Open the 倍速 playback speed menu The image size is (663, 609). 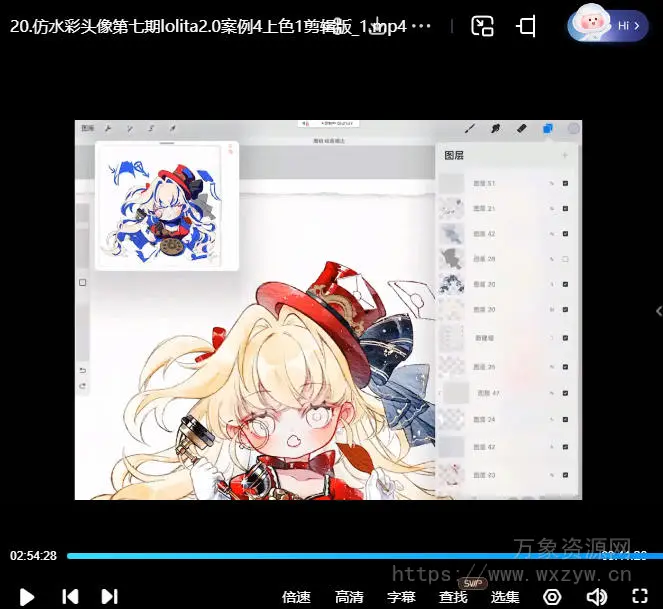296,597
